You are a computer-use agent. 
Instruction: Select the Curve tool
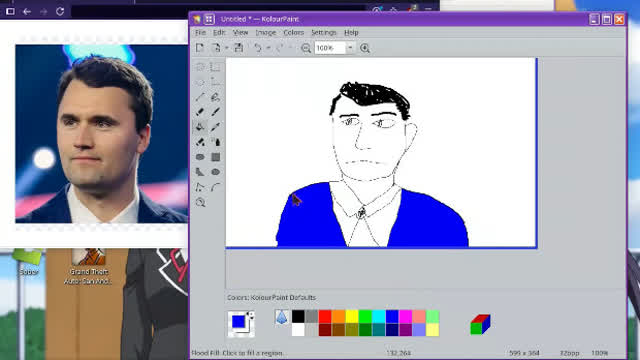[216, 187]
